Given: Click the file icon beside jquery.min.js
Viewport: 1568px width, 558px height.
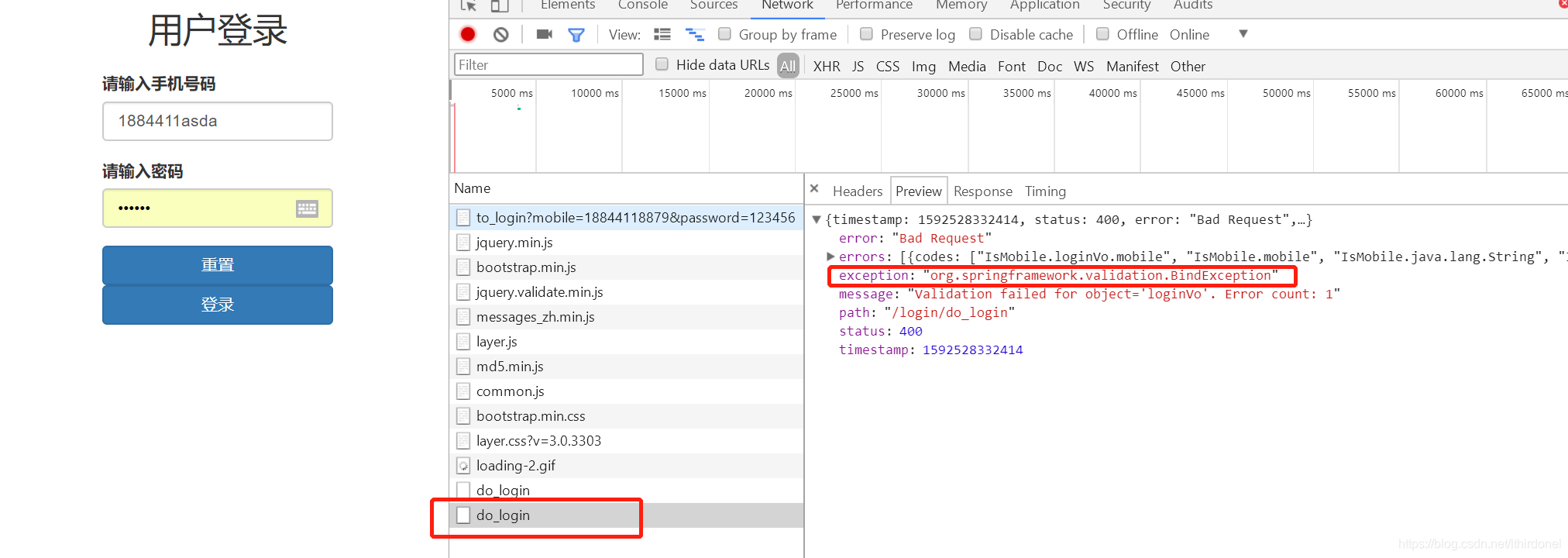Looking at the screenshot, I should (463, 243).
